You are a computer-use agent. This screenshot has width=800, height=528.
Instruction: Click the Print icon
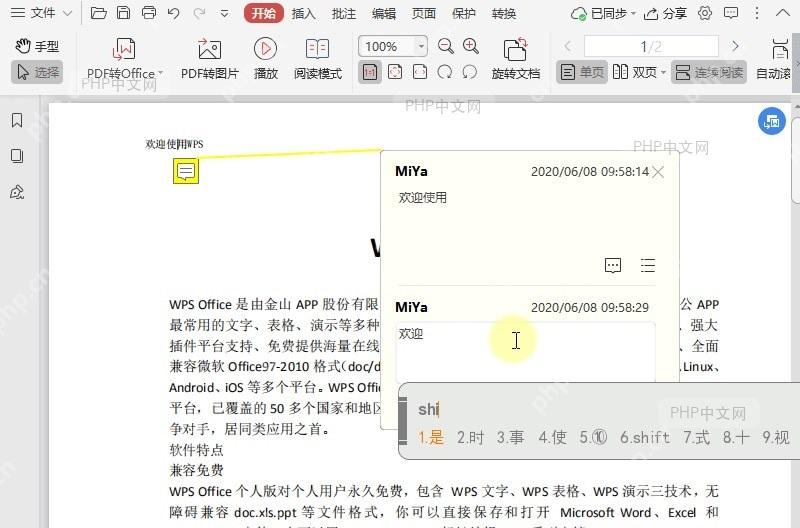pyautogui.click(x=148, y=13)
